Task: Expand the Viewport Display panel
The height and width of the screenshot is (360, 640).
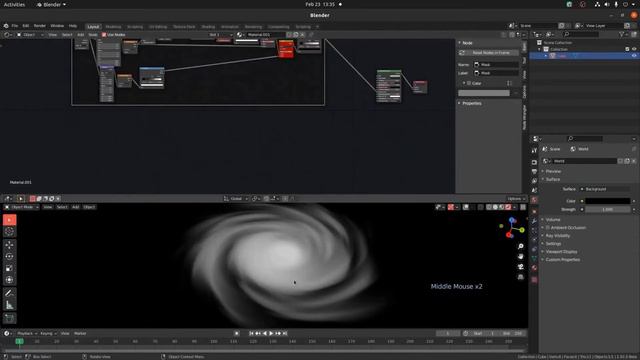Action: click(x=561, y=251)
